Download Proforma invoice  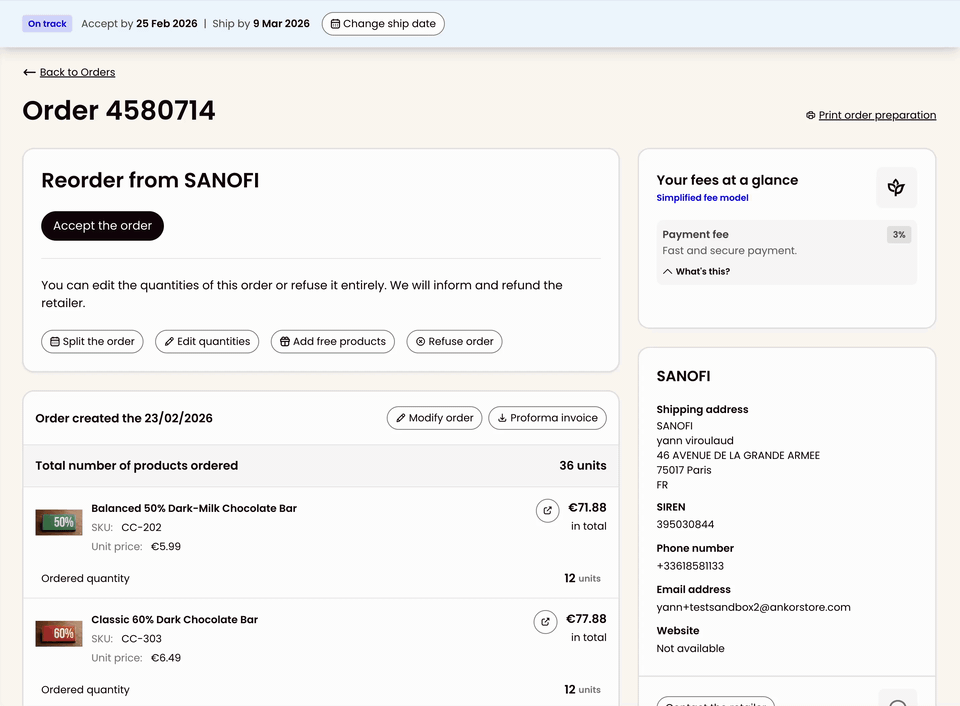(x=547, y=418)
